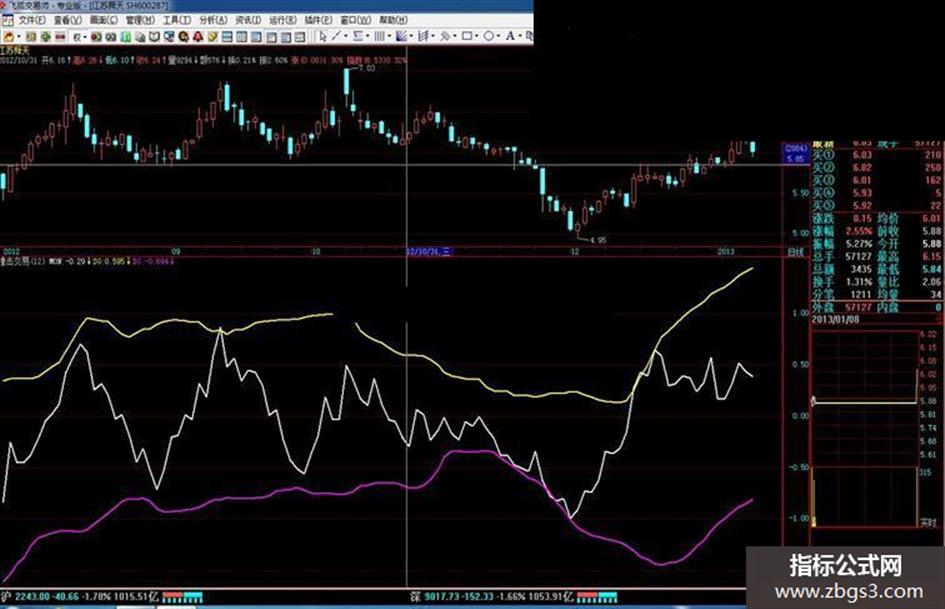This screenshot has height=609, width=945.
Task: Open dropdown arrow beside vertical lines tool
Action: (x=389, y=37)
